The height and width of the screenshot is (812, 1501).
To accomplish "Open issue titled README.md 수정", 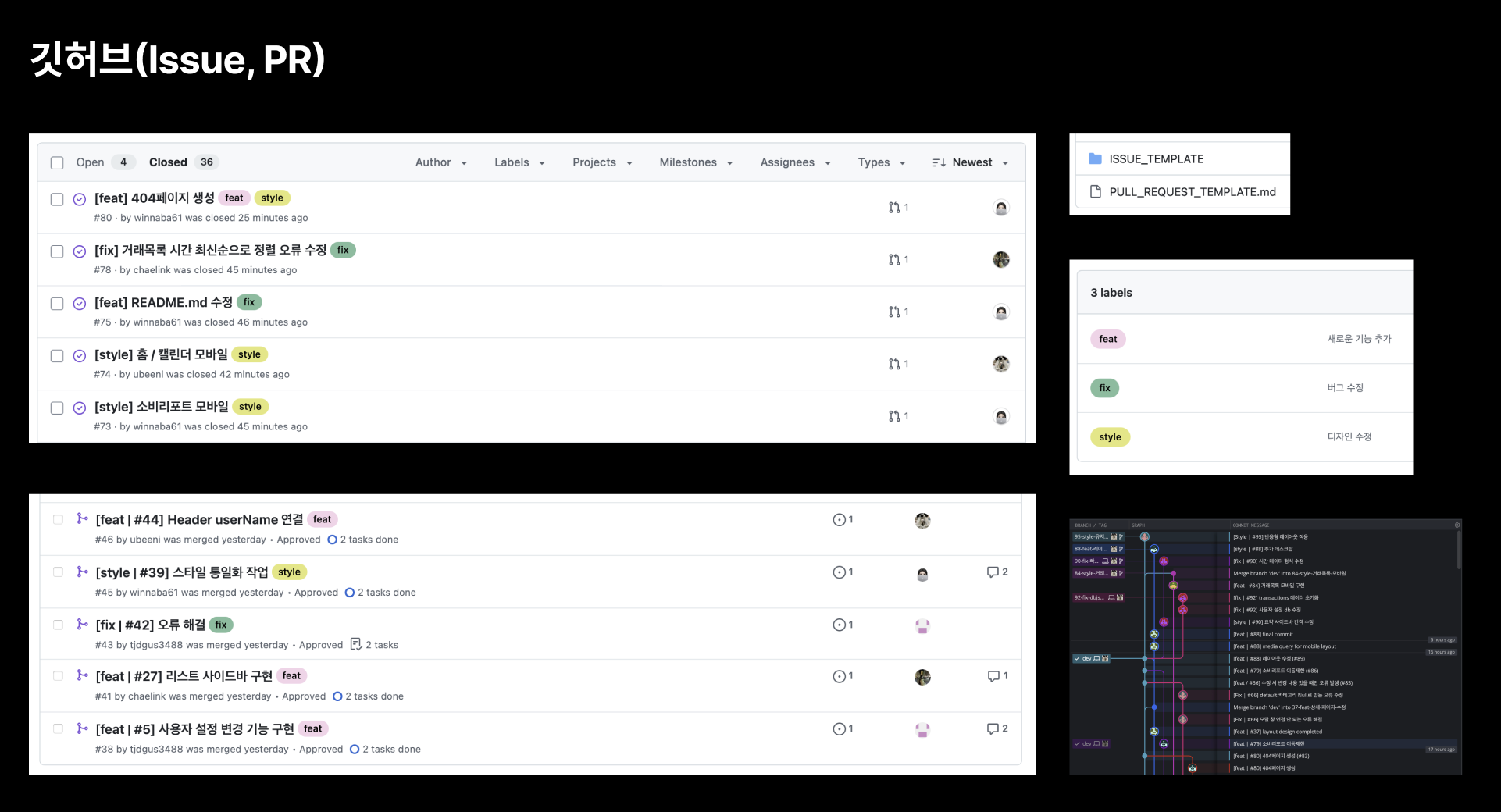I will (x=163, y=302).
